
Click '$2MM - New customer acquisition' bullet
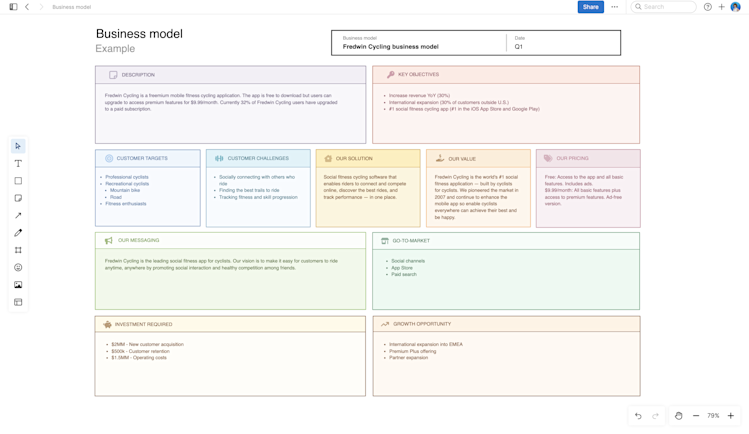pyautogui.click(x=148, y=344)
